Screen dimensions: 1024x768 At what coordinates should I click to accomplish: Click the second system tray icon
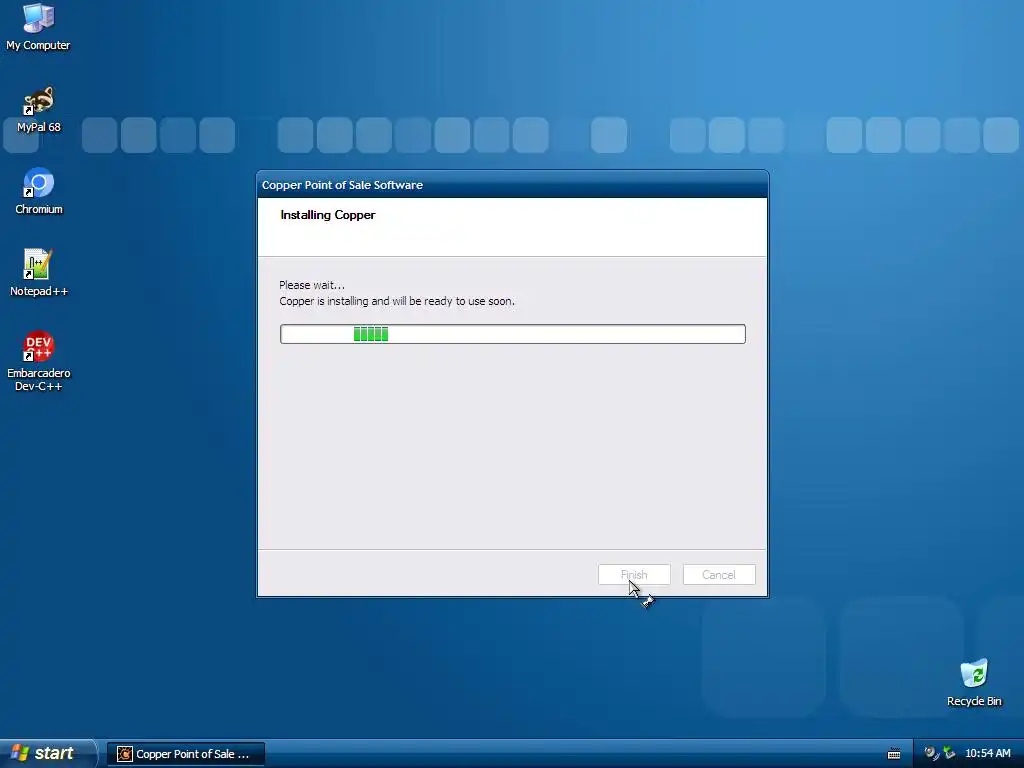click(x=949, y=754)
